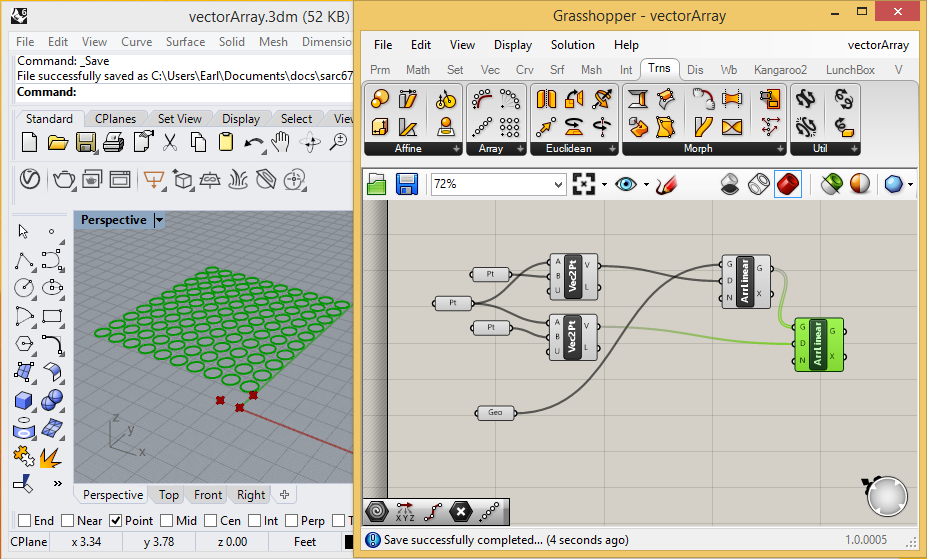Switch to the Vec component tab
This screenshot has width=927, height=559.
tap(490, 70)
